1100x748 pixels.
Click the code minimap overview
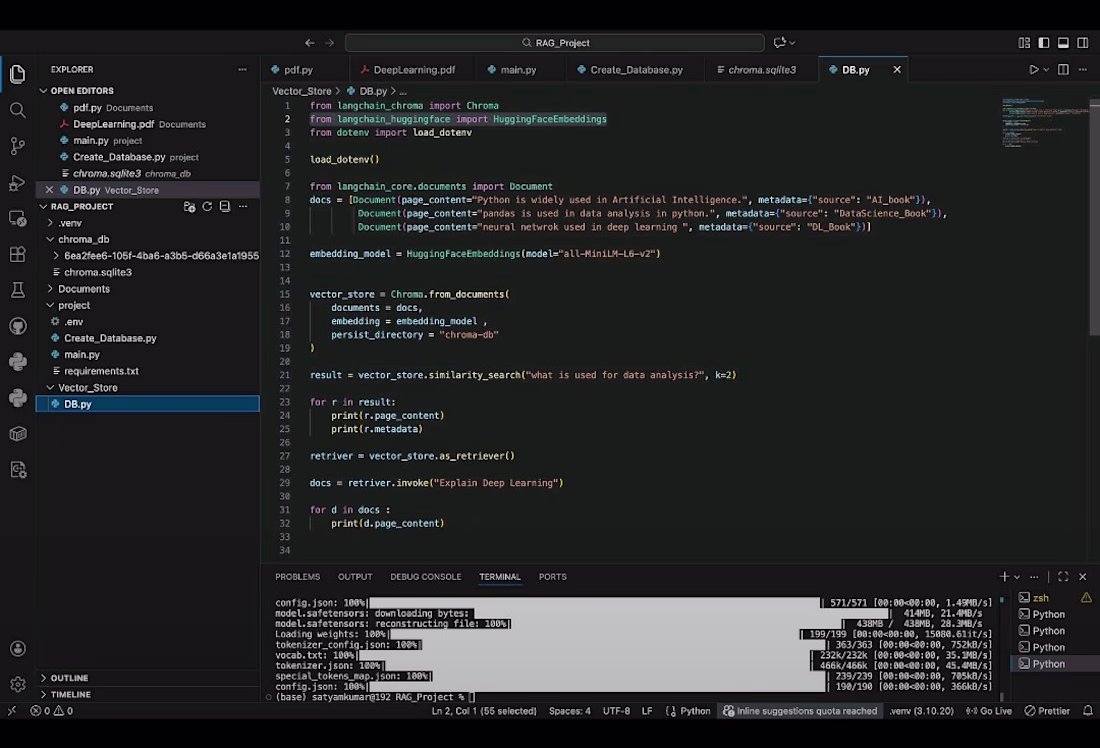pyautogui.click(x=1044, y=122)
